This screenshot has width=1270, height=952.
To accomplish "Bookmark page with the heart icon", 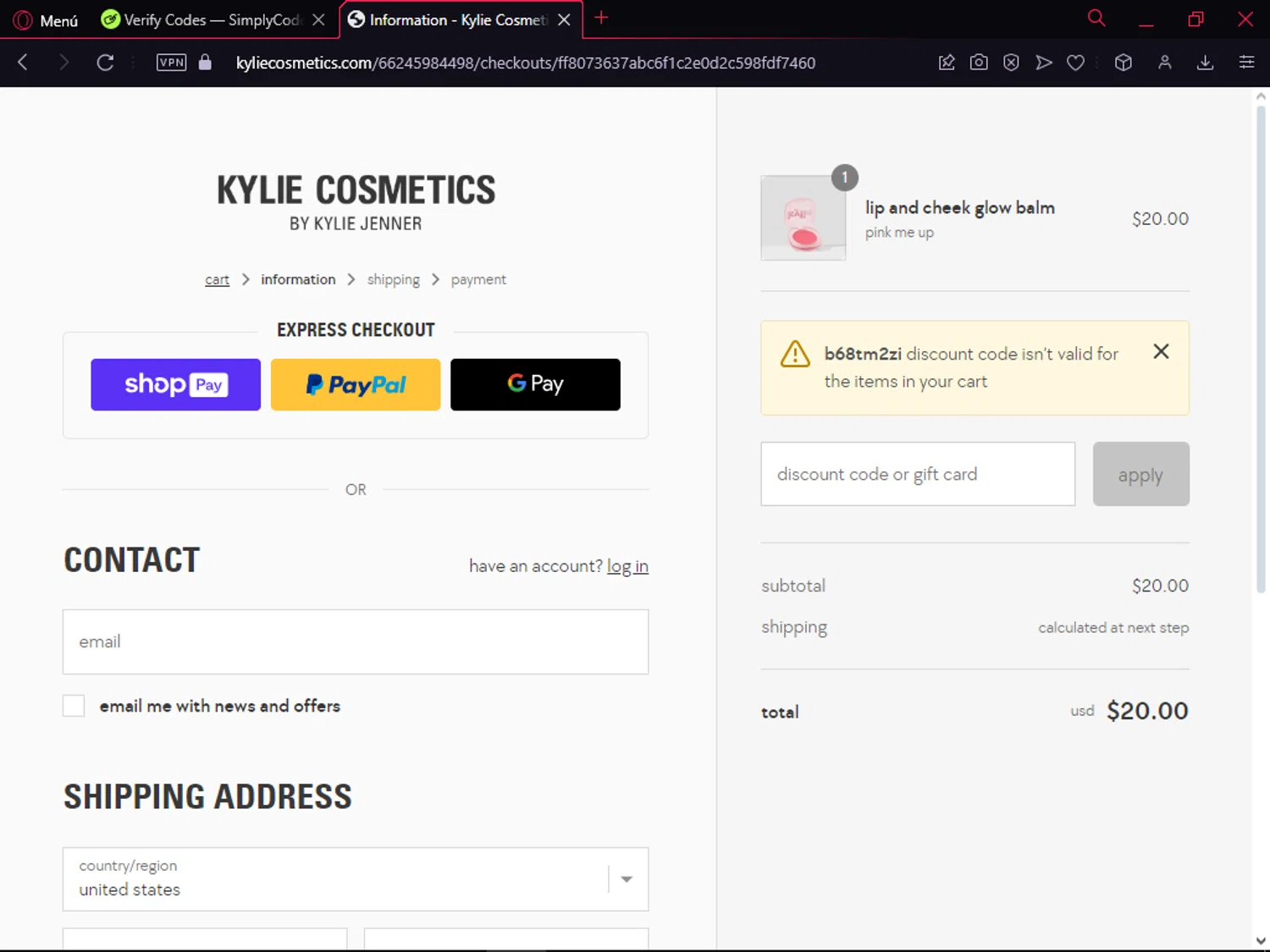I will click(x=1075, y=62).
